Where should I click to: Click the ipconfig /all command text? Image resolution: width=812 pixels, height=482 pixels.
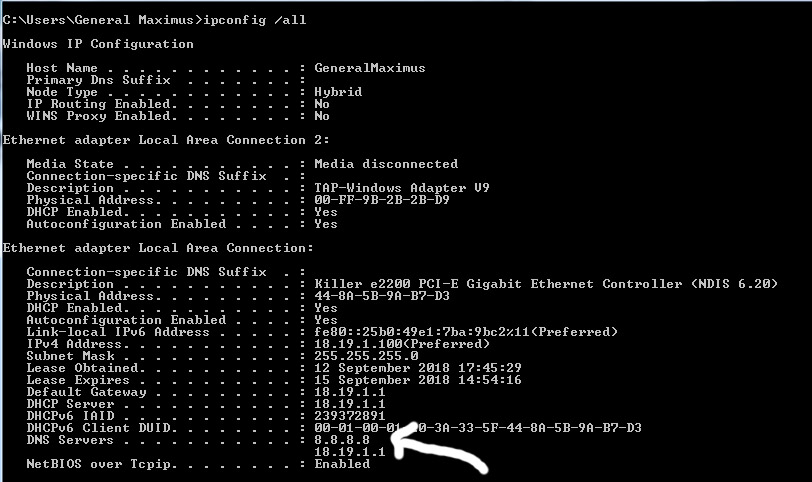254,20
